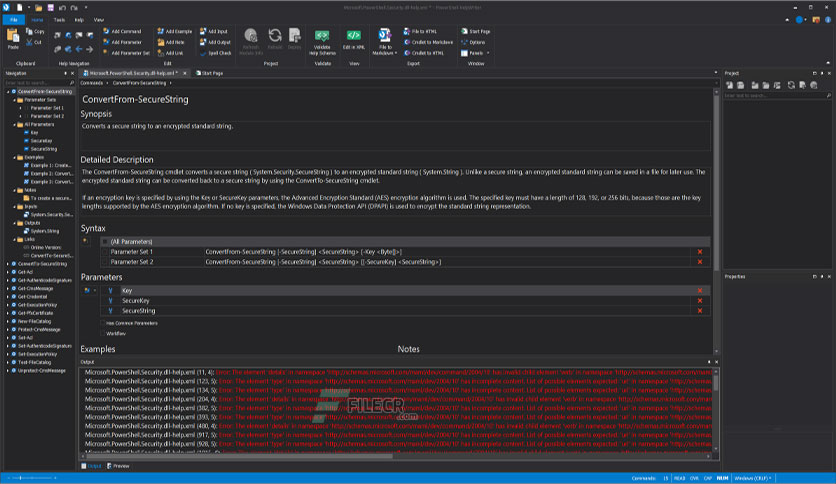
Task: Click Commands in the breadcrumb
Action: [x=92, y=83]
